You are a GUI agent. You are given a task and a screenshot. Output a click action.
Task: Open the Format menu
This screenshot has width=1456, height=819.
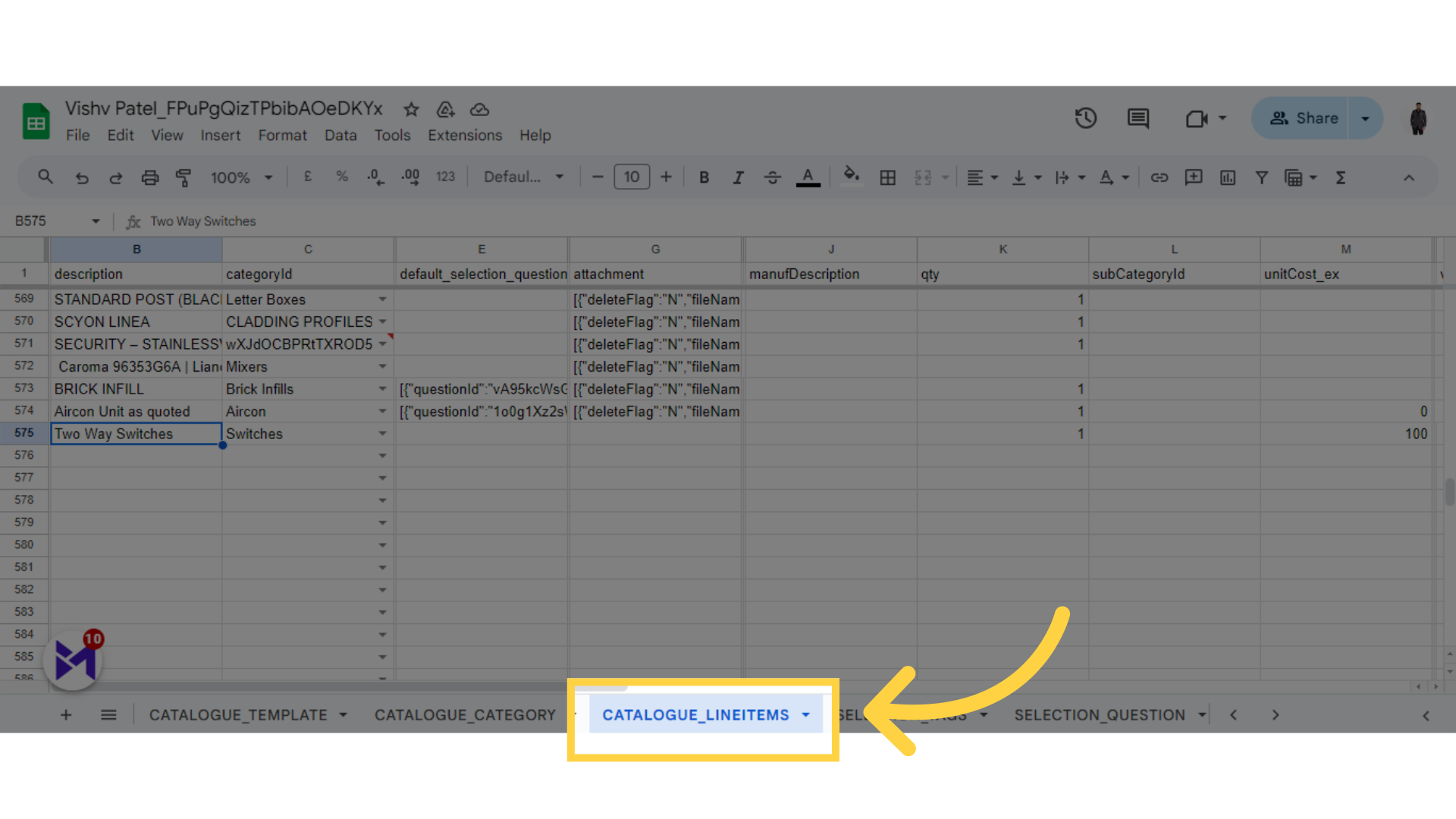281,134
